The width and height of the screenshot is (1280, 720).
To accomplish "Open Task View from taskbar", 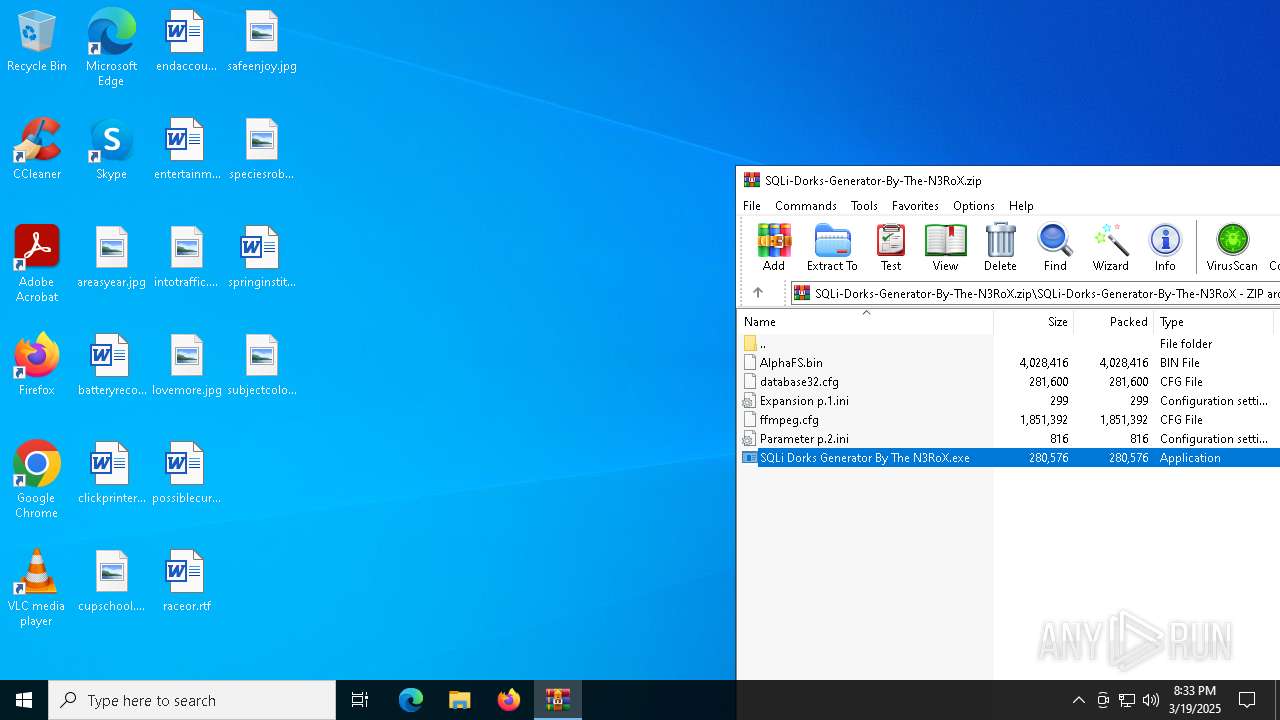I will point(360,700).
